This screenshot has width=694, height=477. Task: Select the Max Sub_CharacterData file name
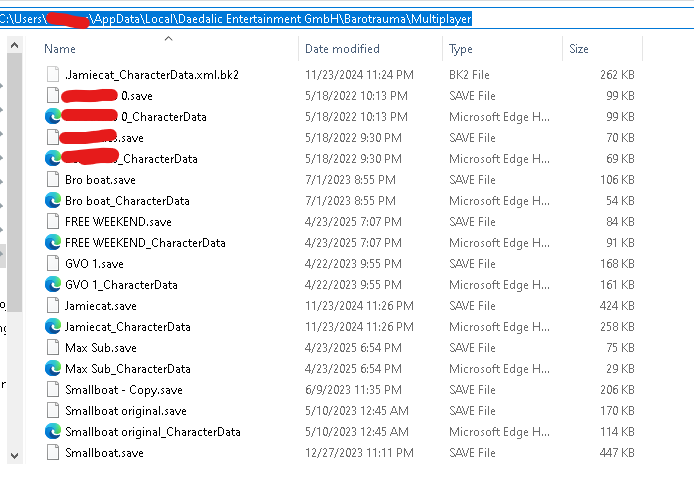pyautogui.click(x=128, y=369)
